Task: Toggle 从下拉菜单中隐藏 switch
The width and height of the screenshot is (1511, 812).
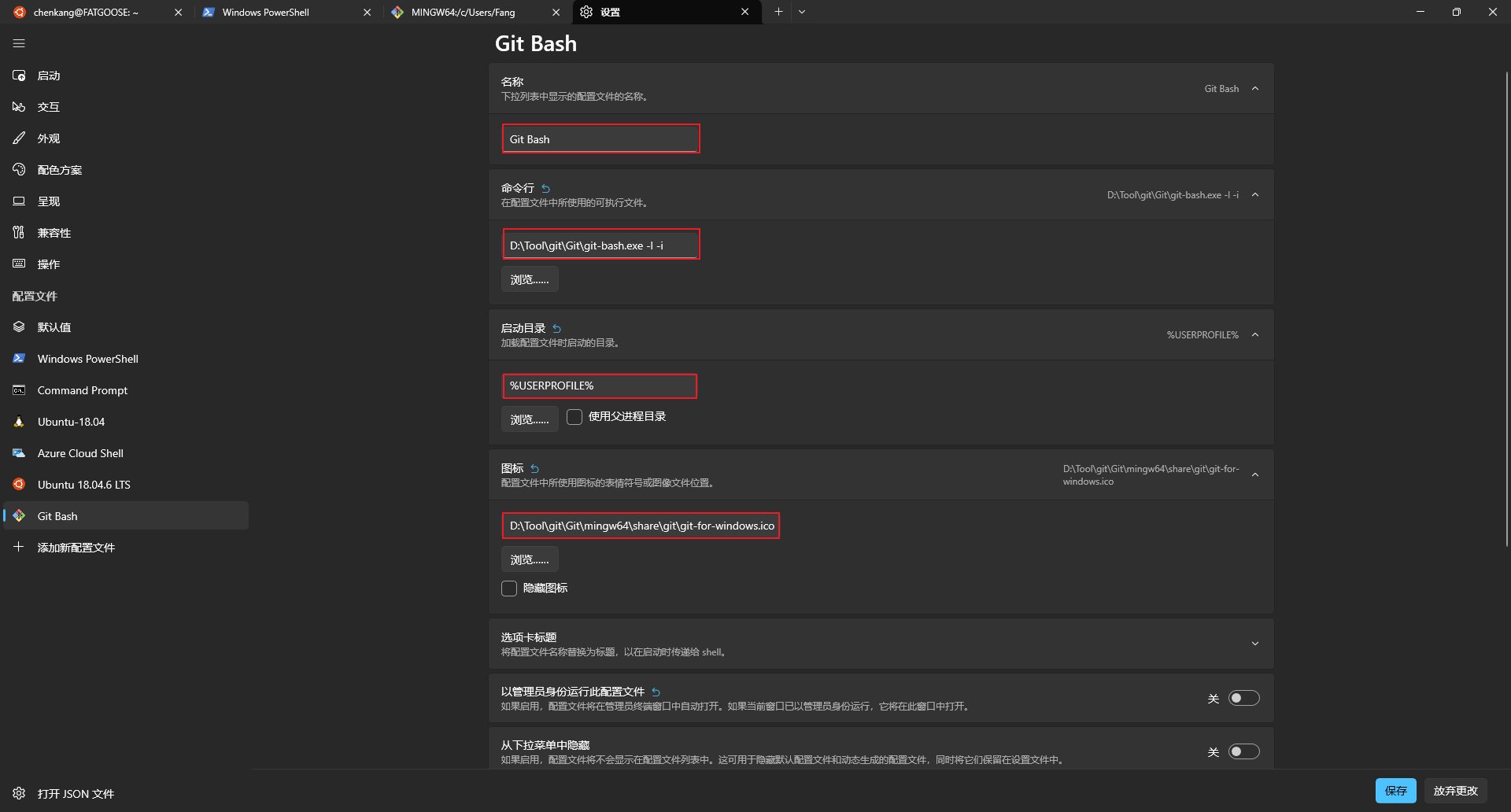Action: click(x=1244, y=751)
